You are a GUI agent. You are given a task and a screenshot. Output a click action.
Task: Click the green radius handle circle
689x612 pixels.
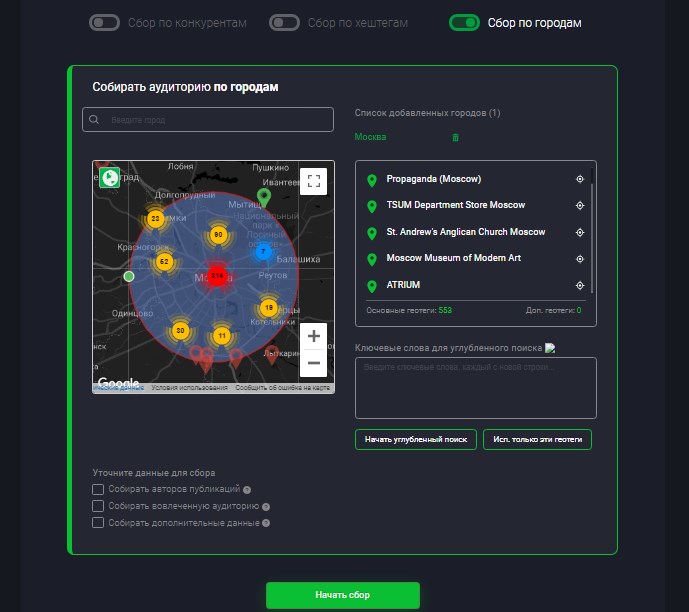(x=129, y=276)
